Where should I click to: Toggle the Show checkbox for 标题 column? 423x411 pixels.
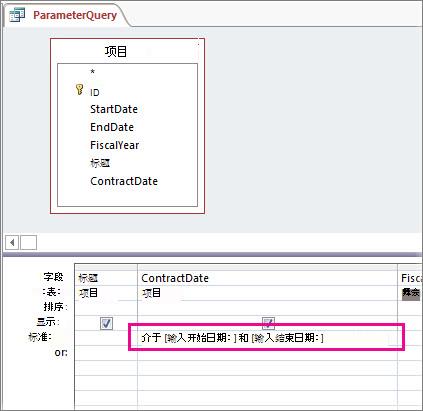coord(106,323)
